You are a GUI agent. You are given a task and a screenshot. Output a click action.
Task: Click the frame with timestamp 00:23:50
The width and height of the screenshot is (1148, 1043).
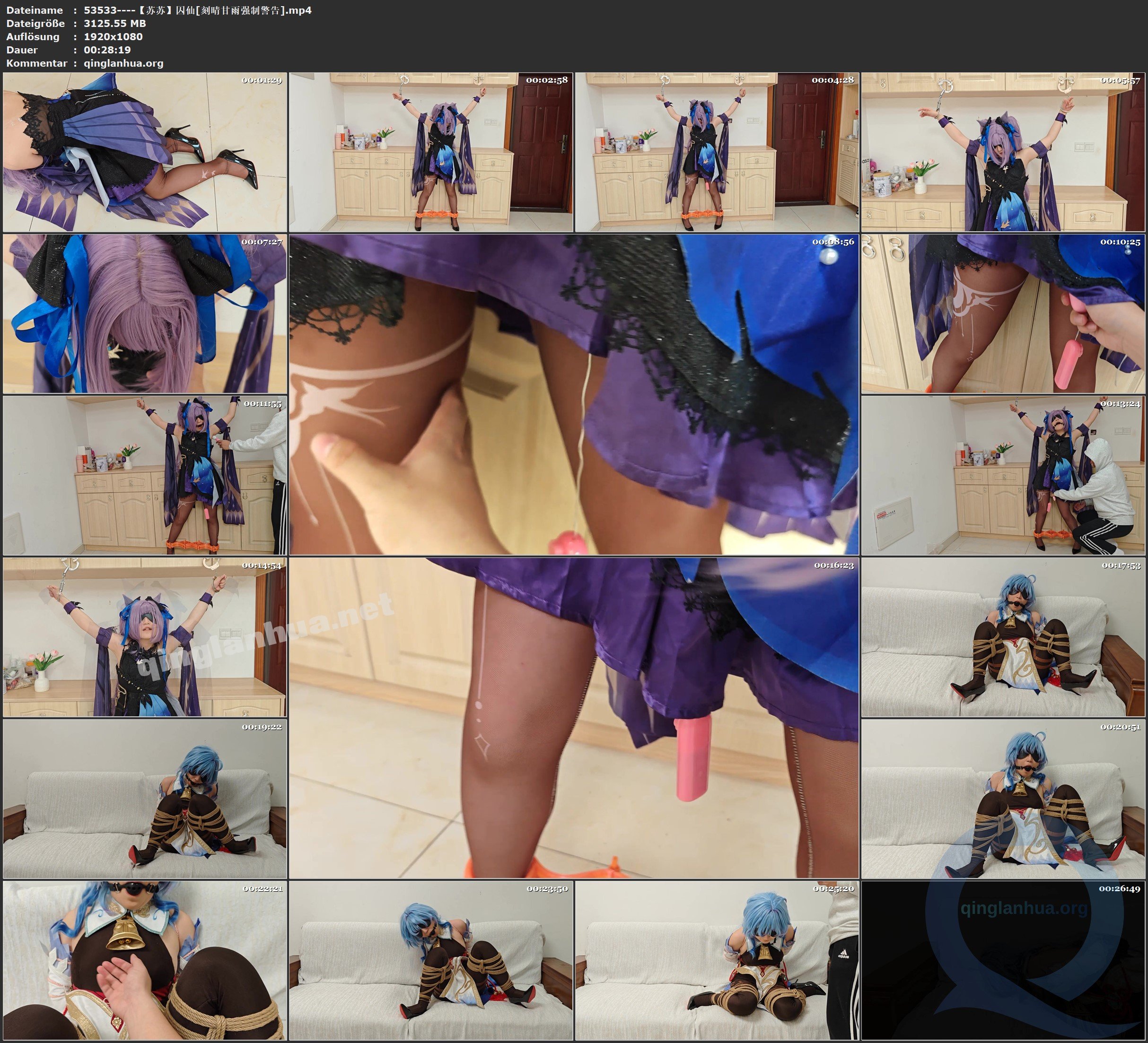click(x=431, y=960)
